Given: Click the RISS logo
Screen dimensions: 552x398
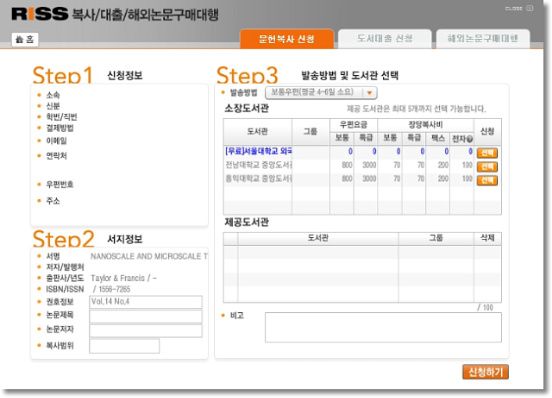Looking at the screenshot, I should 39,14.
